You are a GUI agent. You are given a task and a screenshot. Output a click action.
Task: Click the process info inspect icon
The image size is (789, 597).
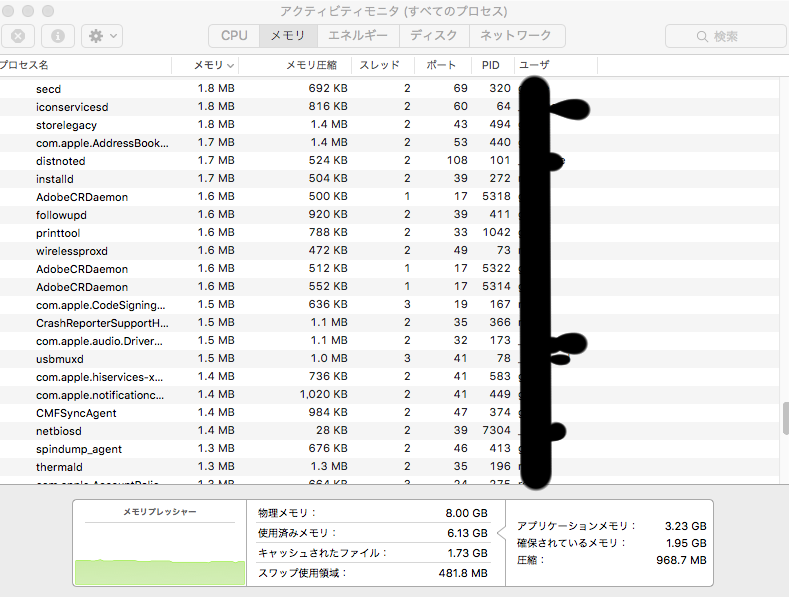click(x=57, y=35)
